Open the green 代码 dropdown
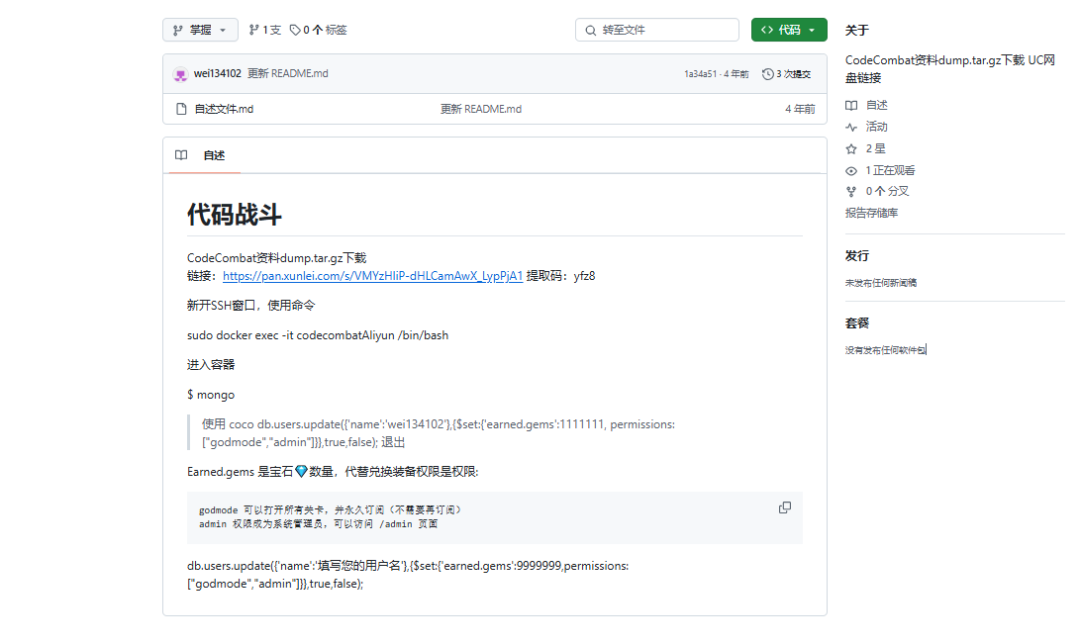The width and height of the screenshot is (1080, 644). pos(789,29)
